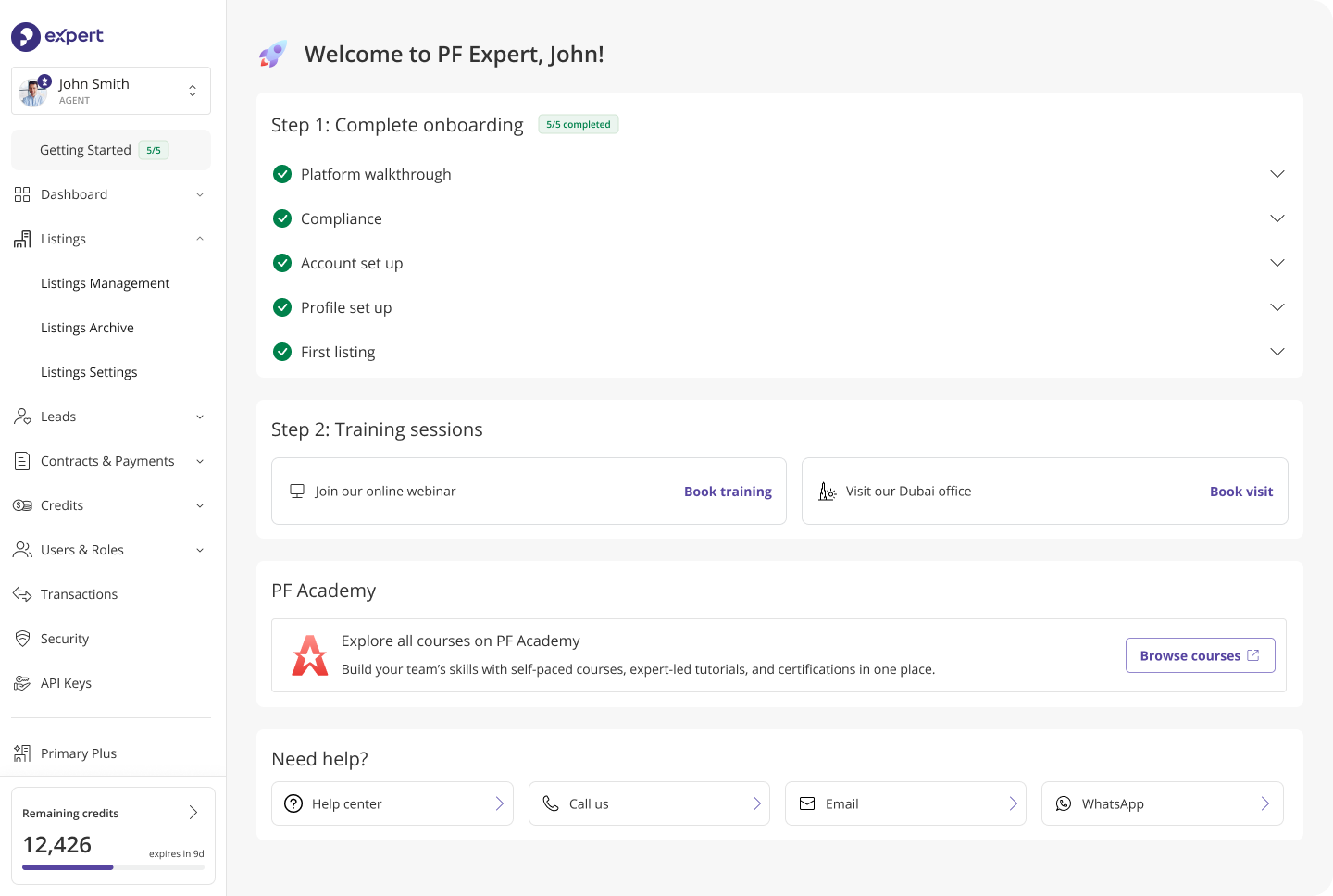Click the webinar monitor icon
This screenshot has width=1333, height=896.
297,491
